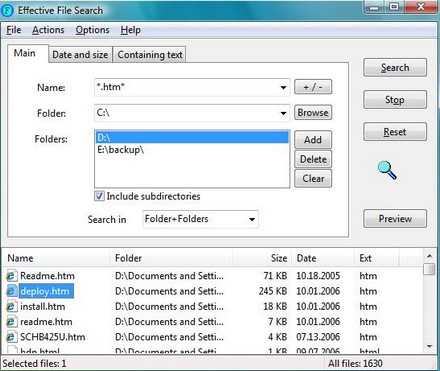
Task: Click the 10.18.2005 date cell
Action: point(318,276)
